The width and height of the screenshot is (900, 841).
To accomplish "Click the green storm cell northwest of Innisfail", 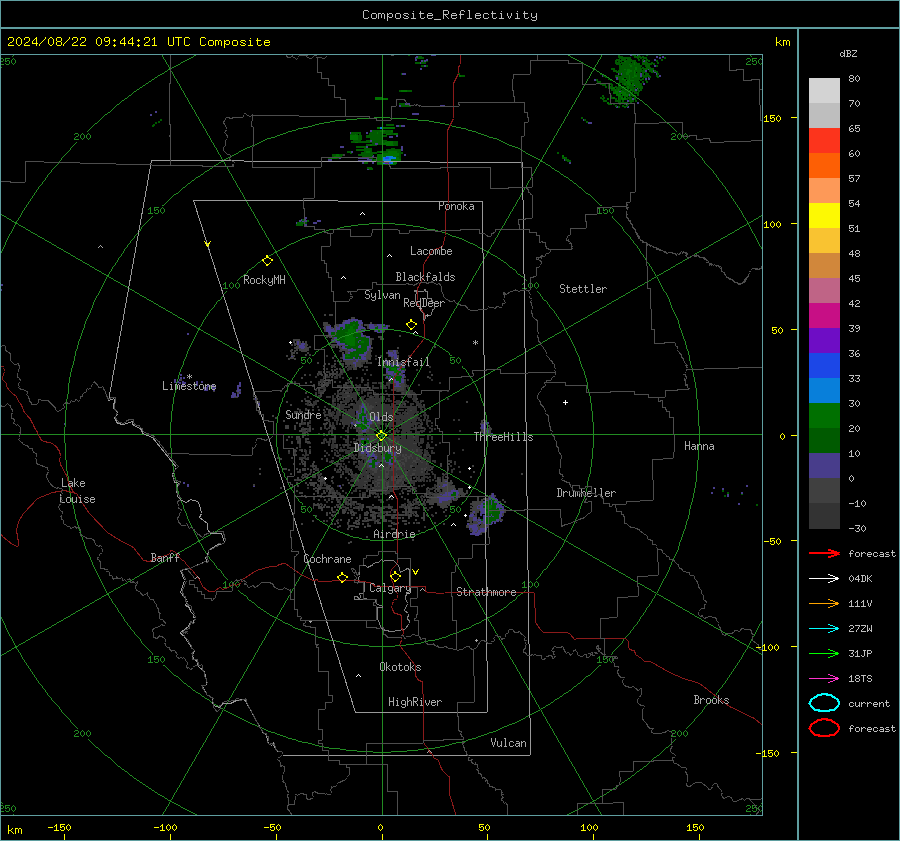I will pos(351,339).
